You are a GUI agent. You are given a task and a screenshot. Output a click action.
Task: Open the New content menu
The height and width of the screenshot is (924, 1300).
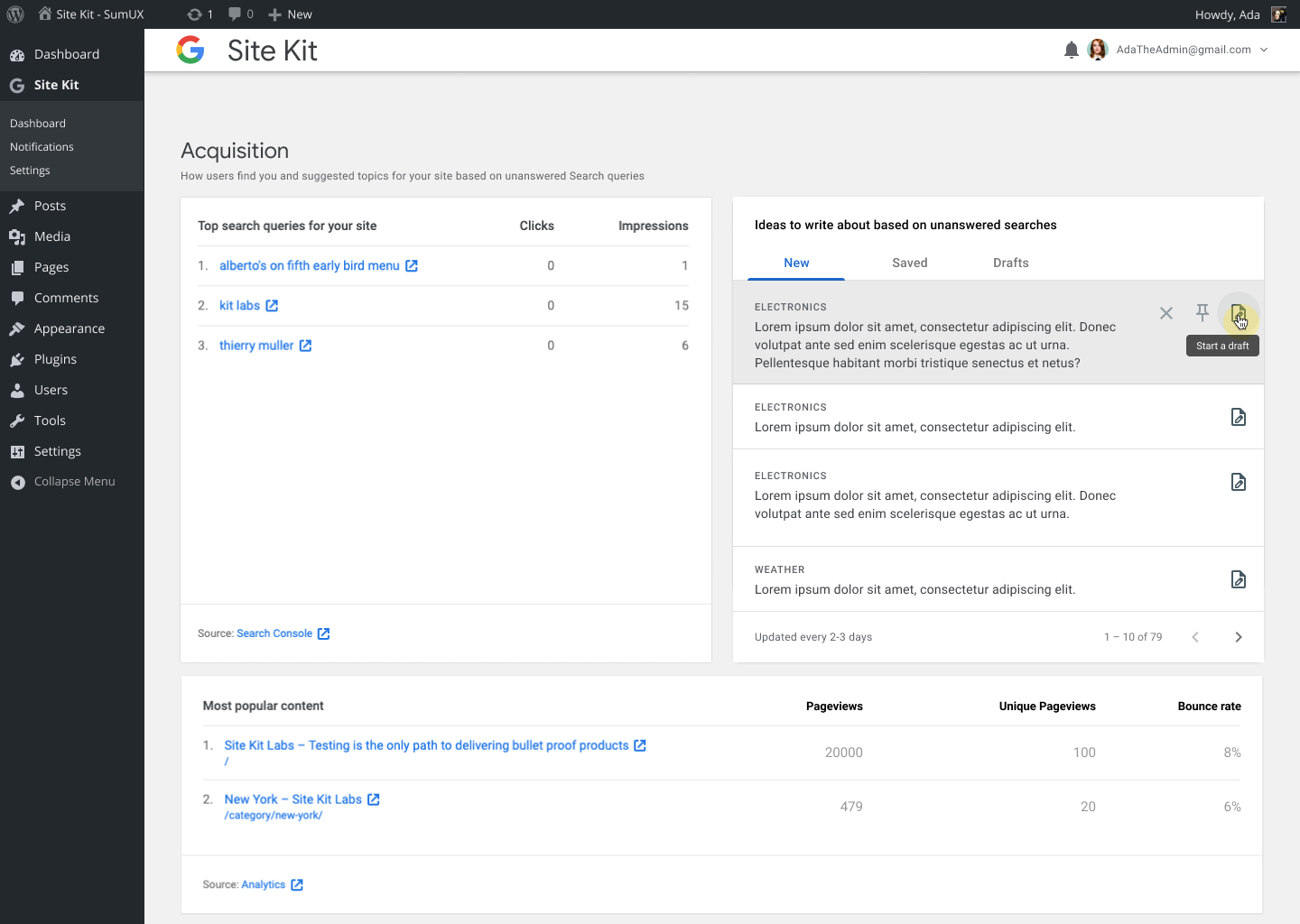click(x=290, y=14)
